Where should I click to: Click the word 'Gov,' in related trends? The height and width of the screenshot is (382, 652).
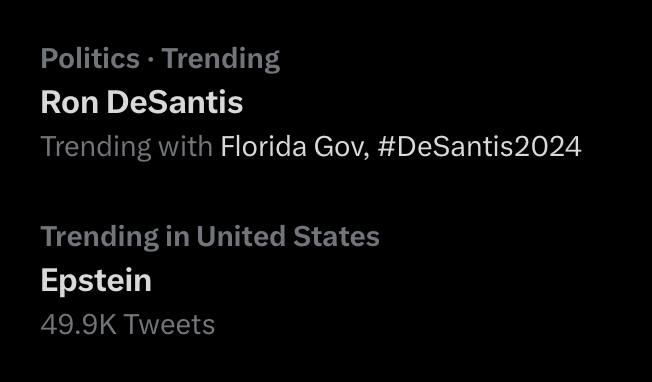341,147
